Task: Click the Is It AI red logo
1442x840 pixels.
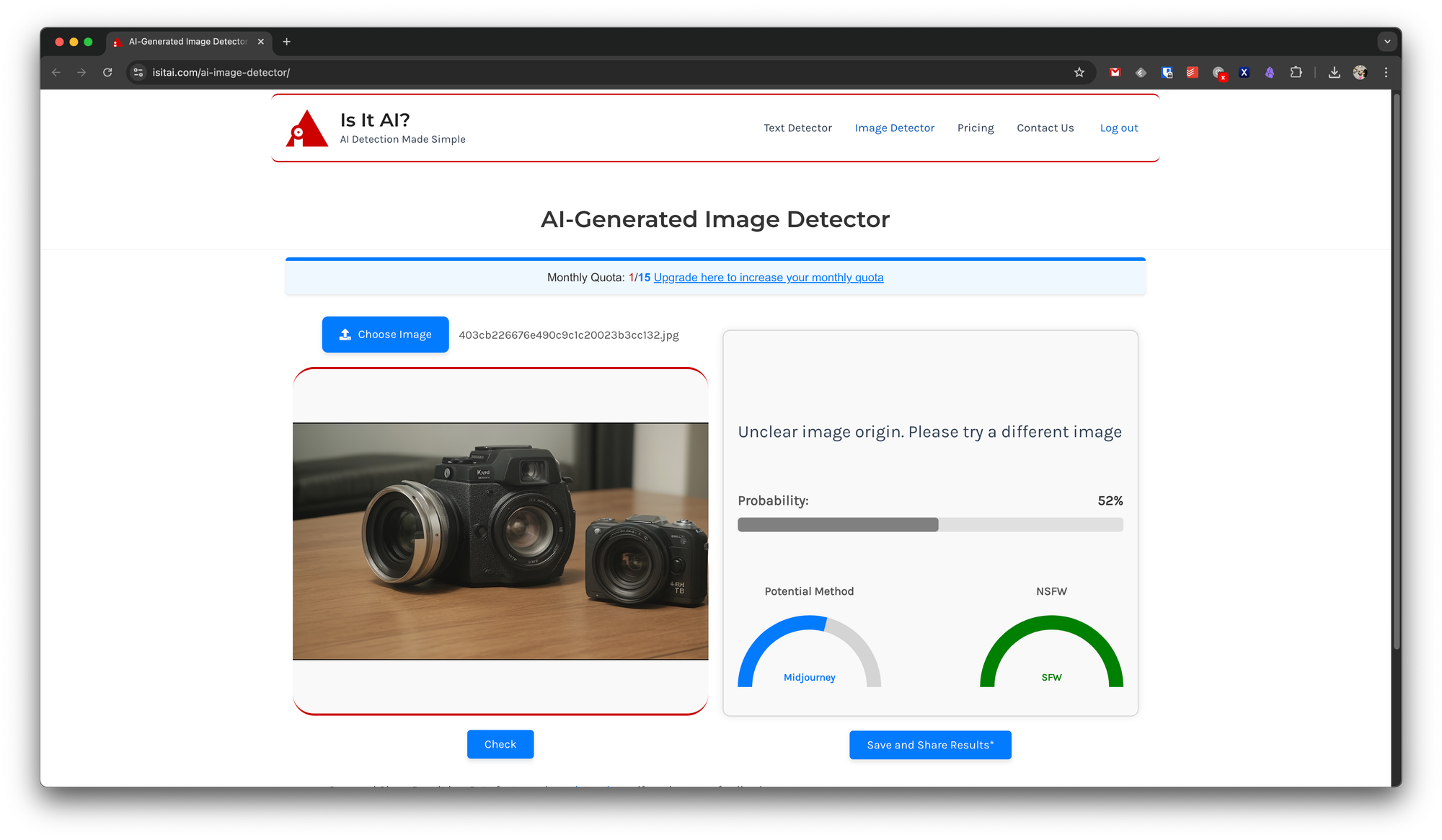Action: (306, 128)
